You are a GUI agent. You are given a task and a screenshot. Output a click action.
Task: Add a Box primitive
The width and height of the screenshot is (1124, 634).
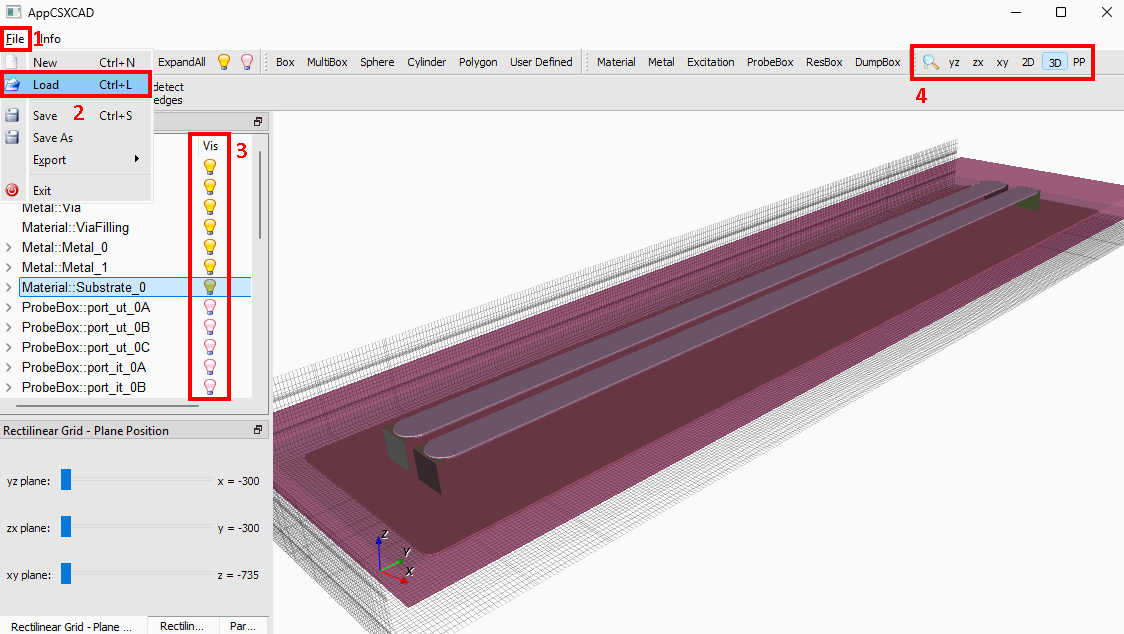(285, 62)
